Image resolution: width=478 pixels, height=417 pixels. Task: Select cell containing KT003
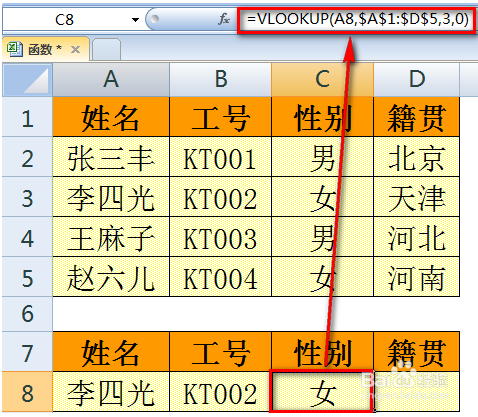220,237
